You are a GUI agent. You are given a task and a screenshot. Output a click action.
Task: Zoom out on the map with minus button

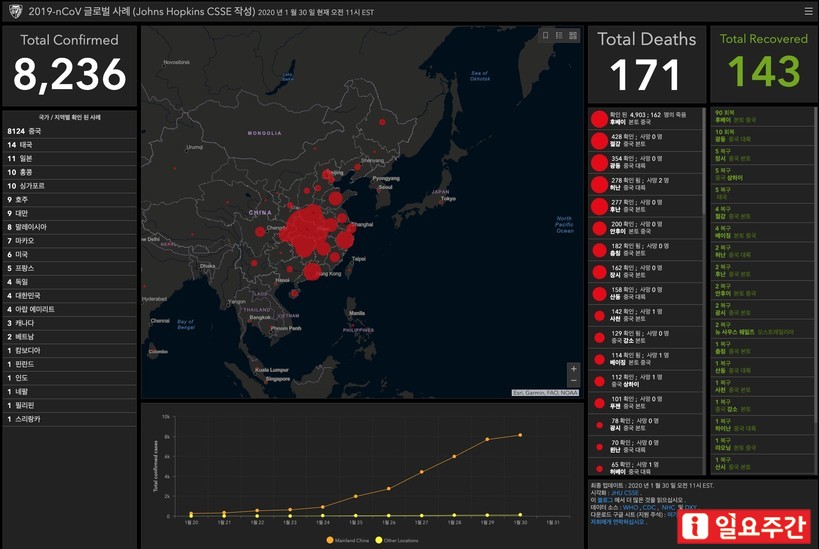573,381
